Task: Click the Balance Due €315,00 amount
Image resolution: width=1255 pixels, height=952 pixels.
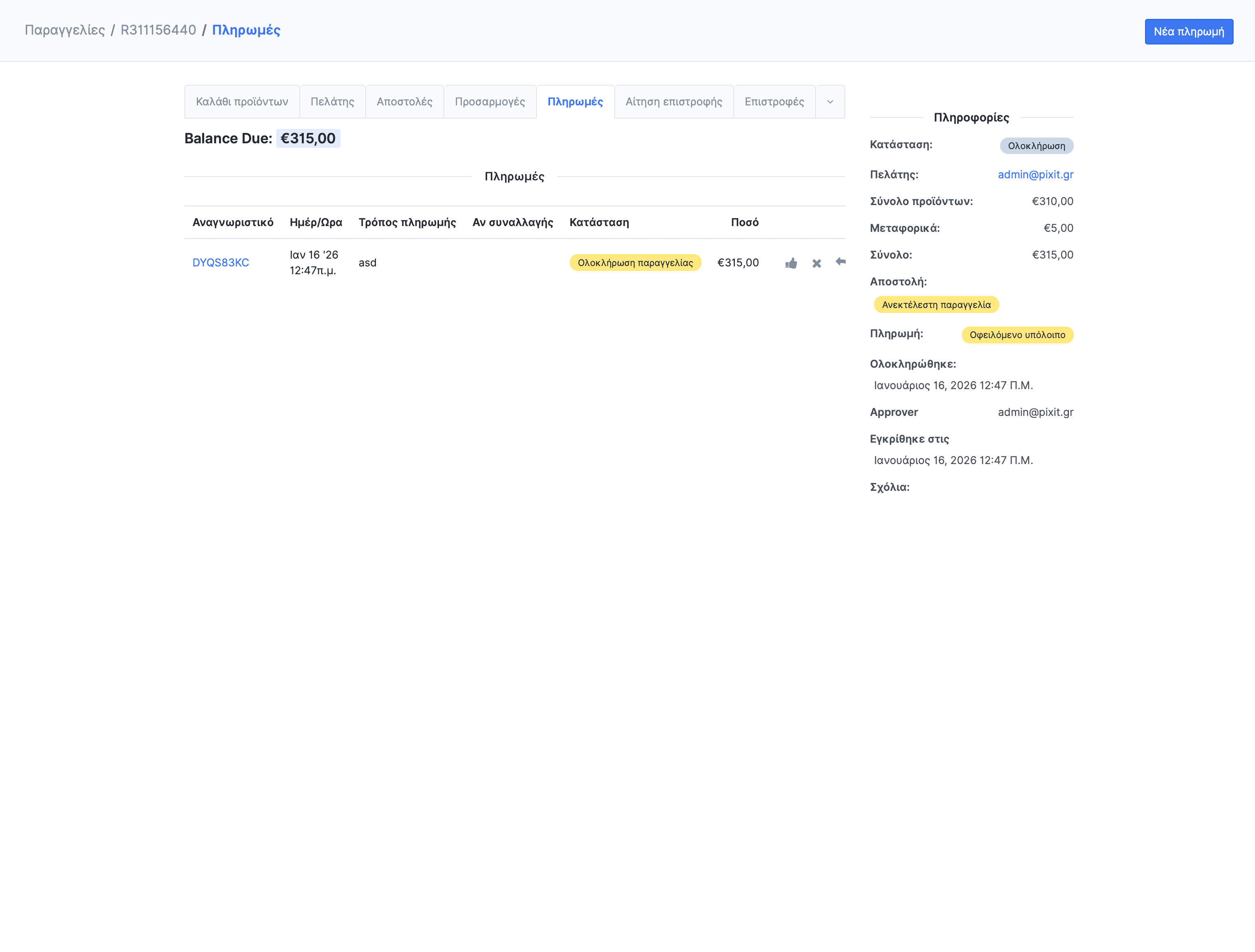Action: tap(308, 138)
